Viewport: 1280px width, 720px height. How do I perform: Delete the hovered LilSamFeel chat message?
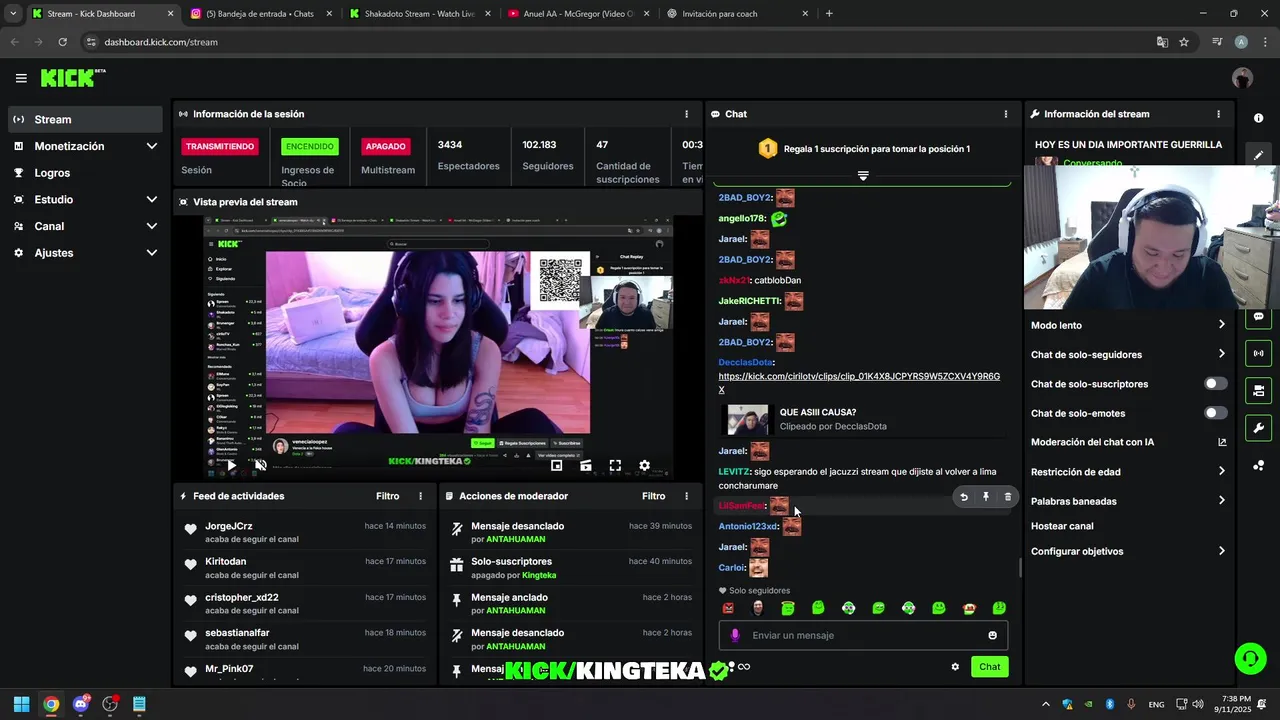point(1007,497)
